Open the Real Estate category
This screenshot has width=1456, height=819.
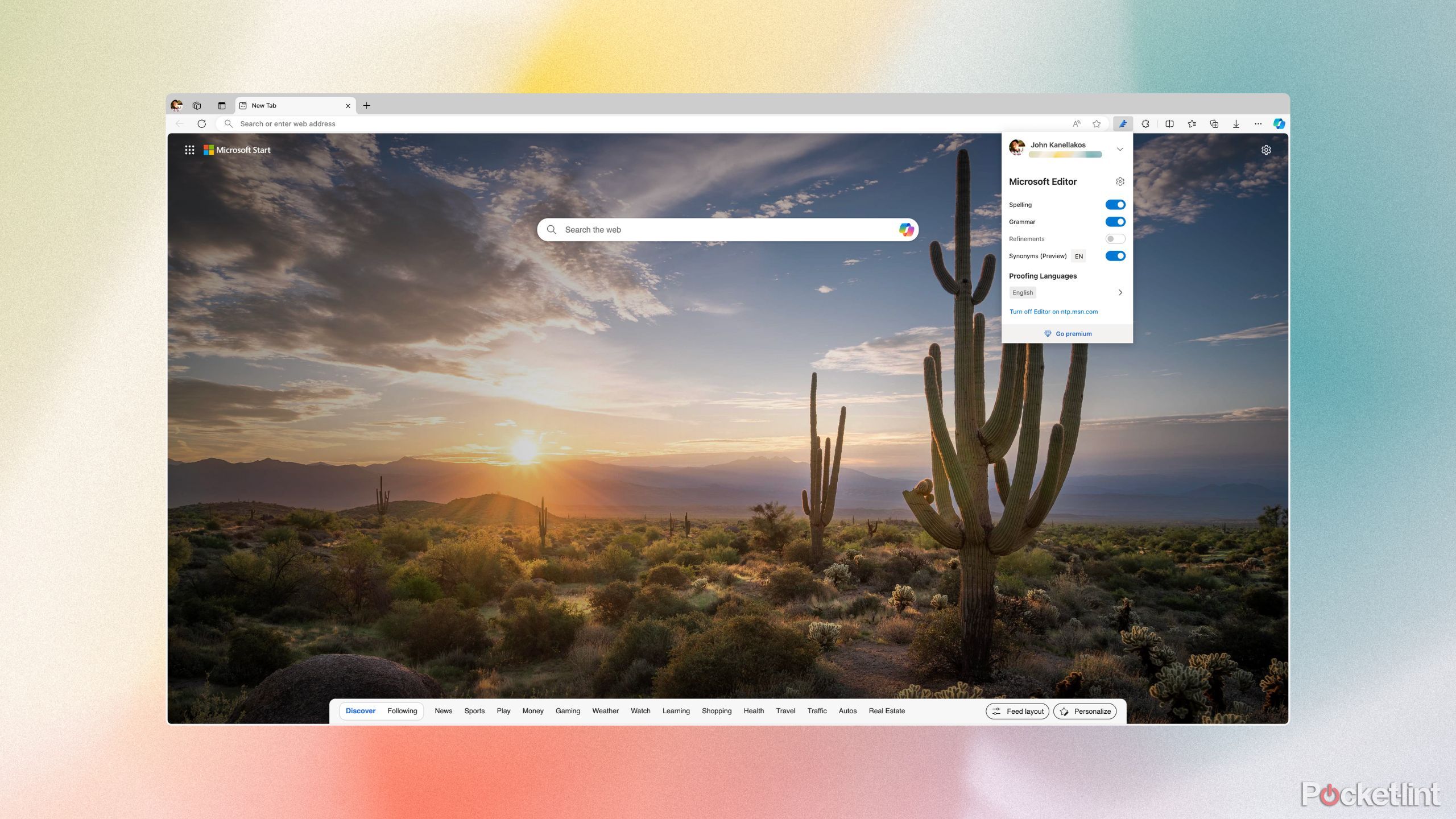[887, 711]
